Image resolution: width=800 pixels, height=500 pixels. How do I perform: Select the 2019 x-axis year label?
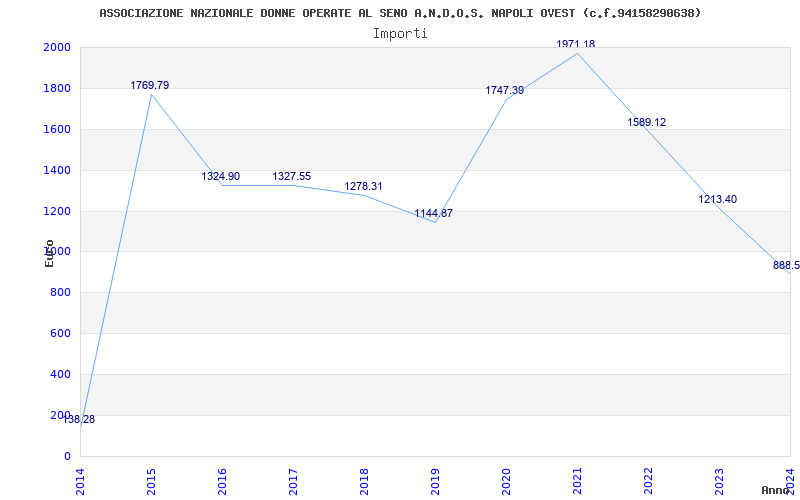(435, 482)
